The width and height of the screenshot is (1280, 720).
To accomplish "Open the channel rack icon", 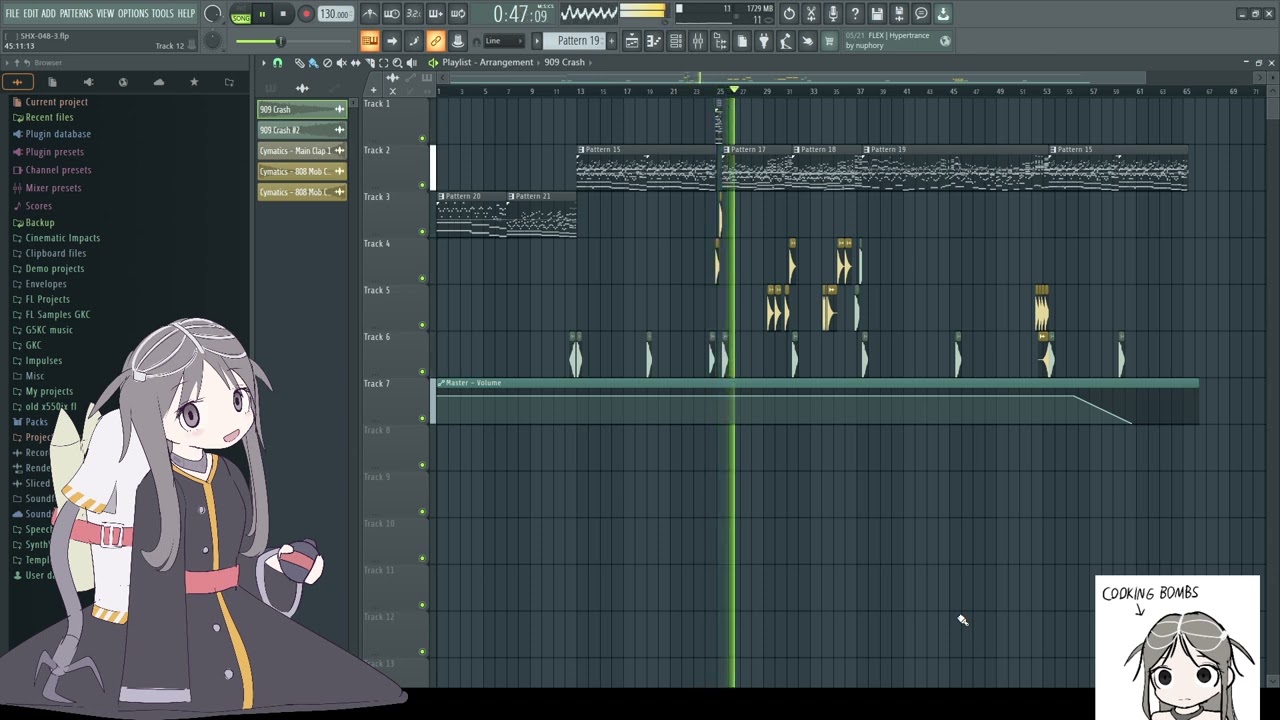I will point(676,41).
